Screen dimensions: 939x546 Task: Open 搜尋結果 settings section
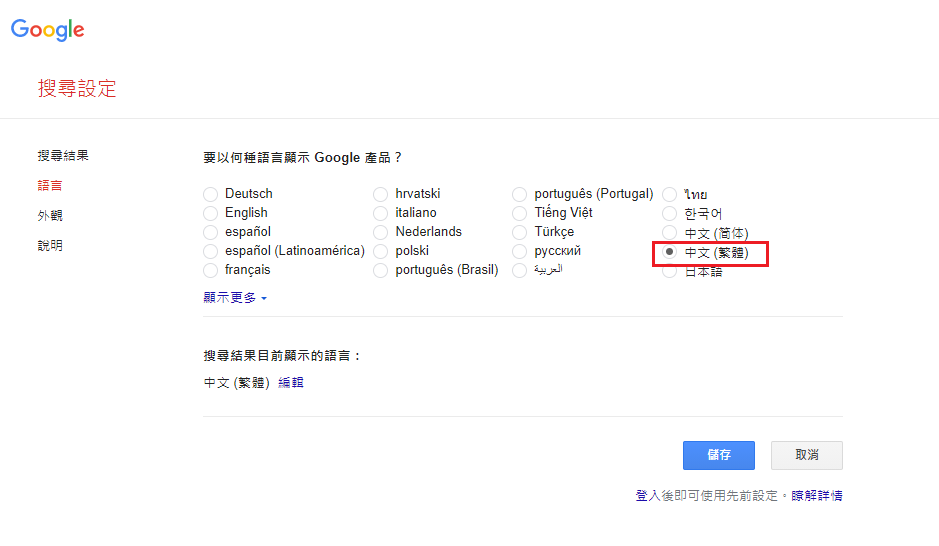click(x=63, y=156)
